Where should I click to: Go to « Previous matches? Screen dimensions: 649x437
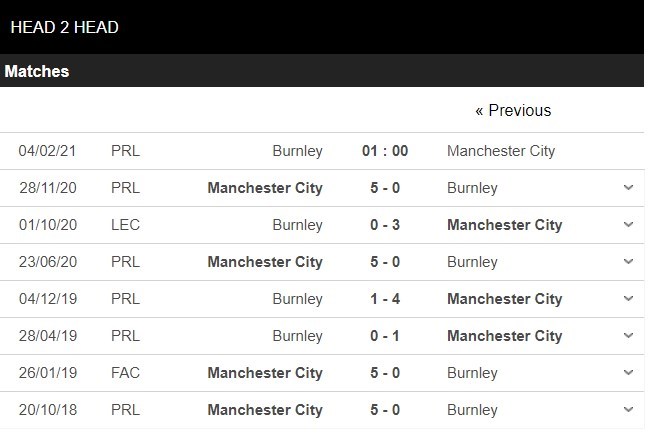coord(513,110)
